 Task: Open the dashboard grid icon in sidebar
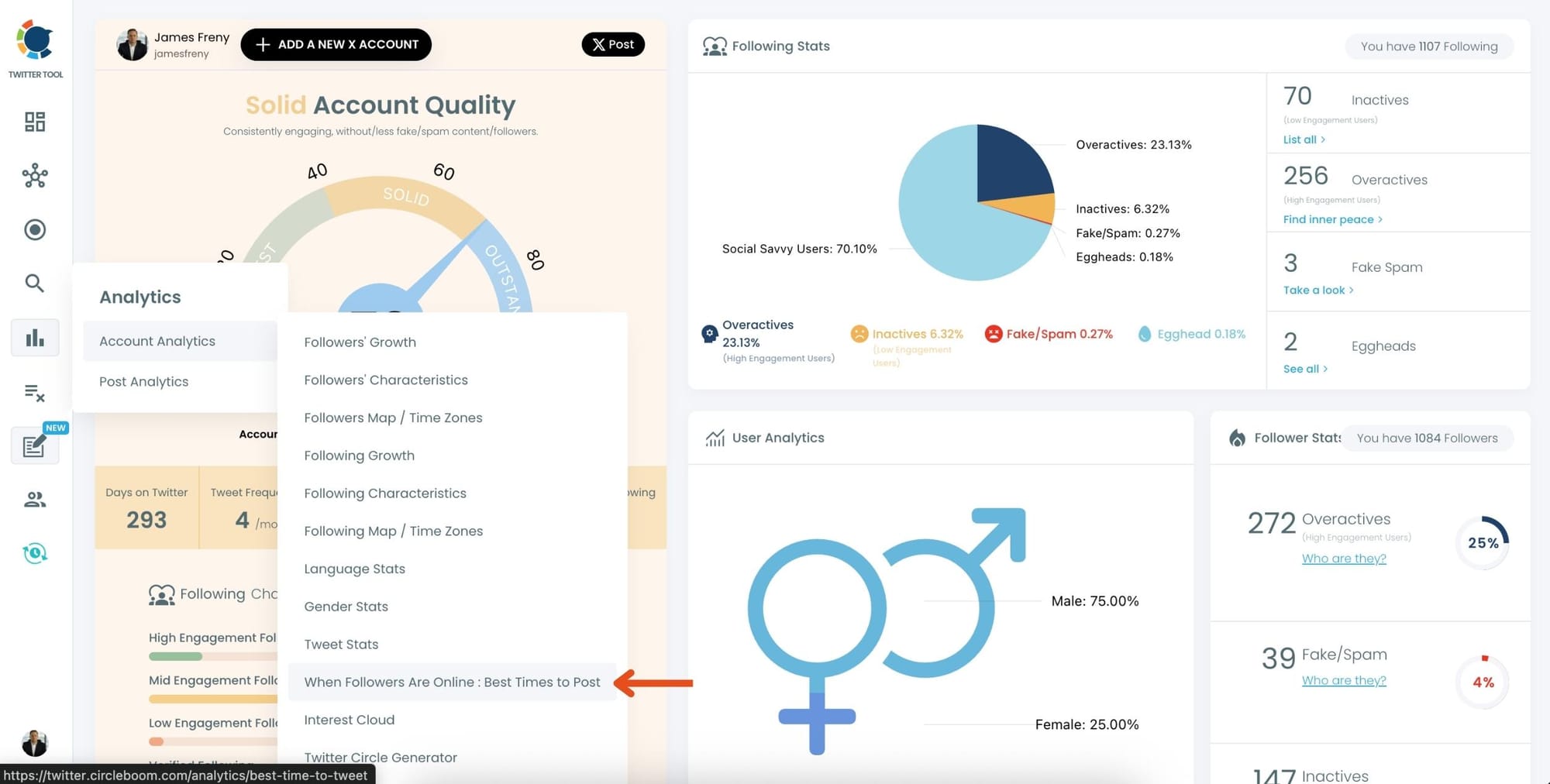[x=34, y=122]
